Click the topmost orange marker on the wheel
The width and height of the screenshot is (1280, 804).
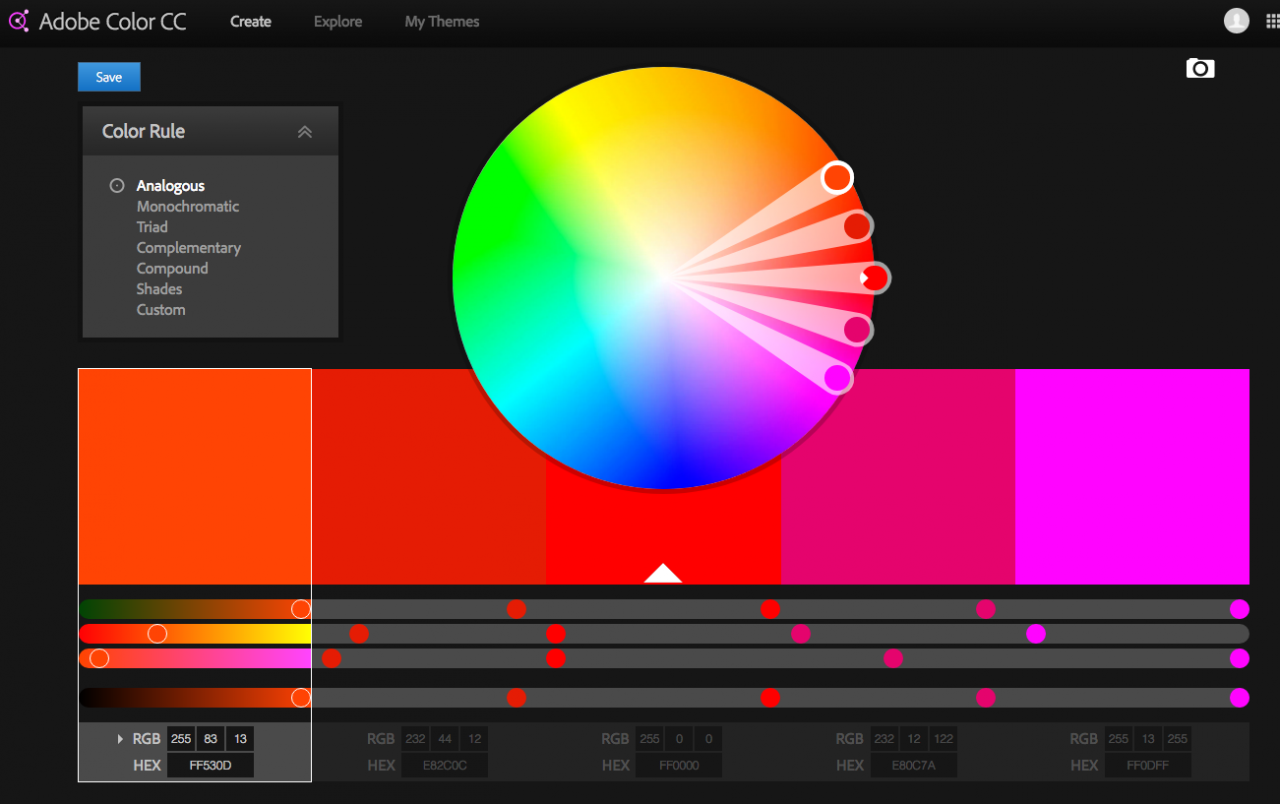pos(836,177)
